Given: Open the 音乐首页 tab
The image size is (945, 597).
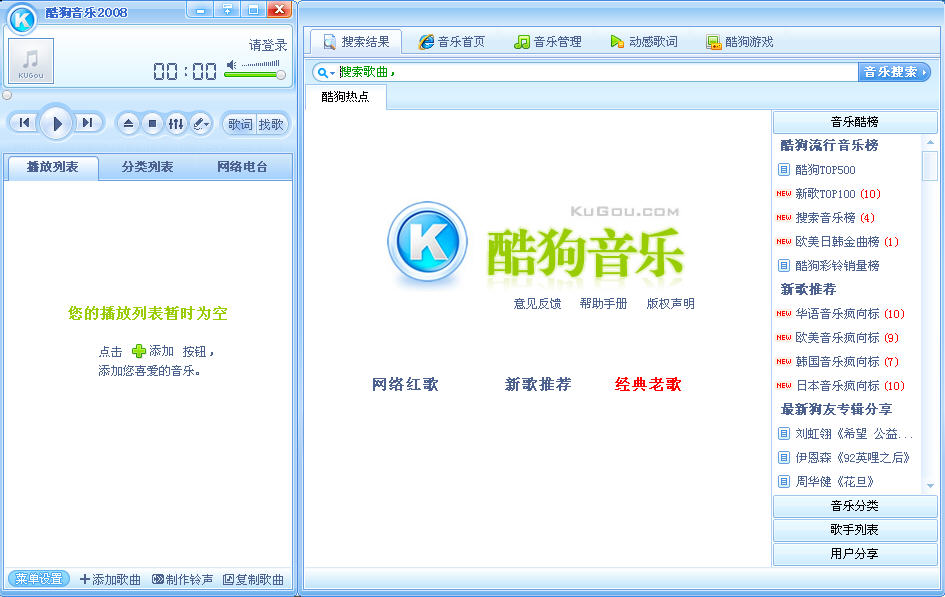Looking at the screenshot, I should (452, 42).
